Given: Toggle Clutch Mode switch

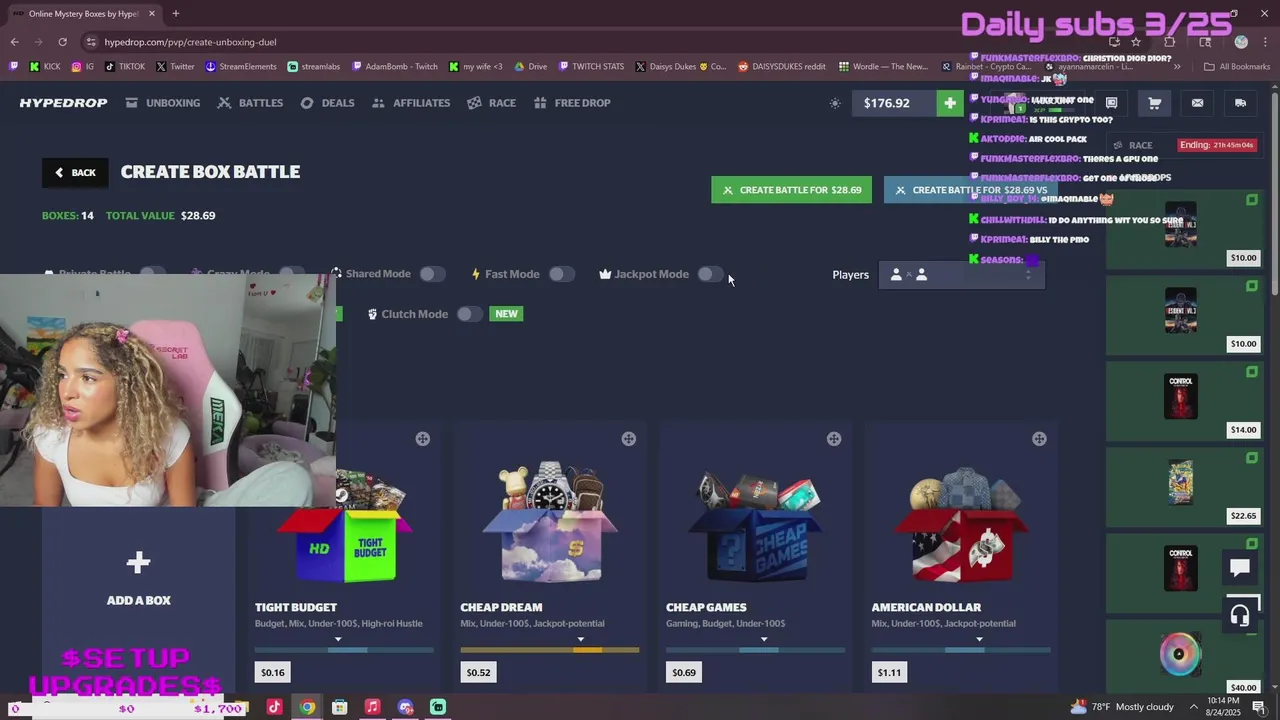Looking at the screenshot, I should pyautogui.click(x=469, y=314).
